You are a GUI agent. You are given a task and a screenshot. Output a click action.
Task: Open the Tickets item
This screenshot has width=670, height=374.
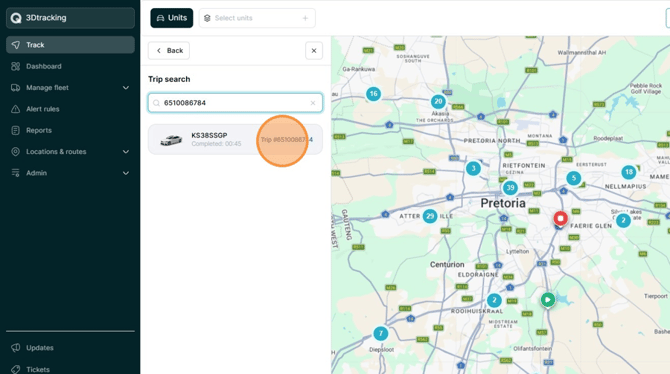pos(38,369)
